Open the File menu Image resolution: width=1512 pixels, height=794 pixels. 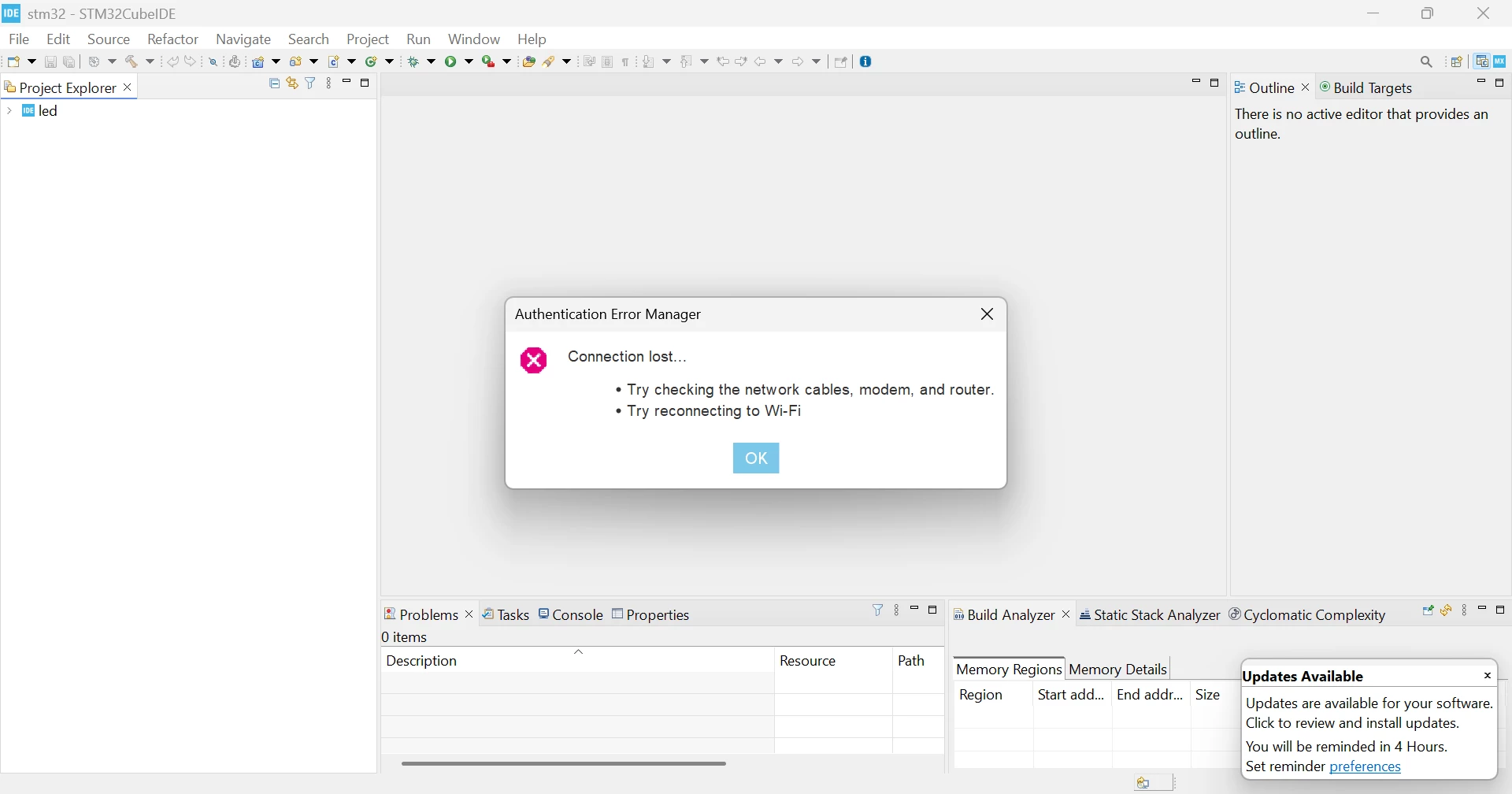coord(19,39)
